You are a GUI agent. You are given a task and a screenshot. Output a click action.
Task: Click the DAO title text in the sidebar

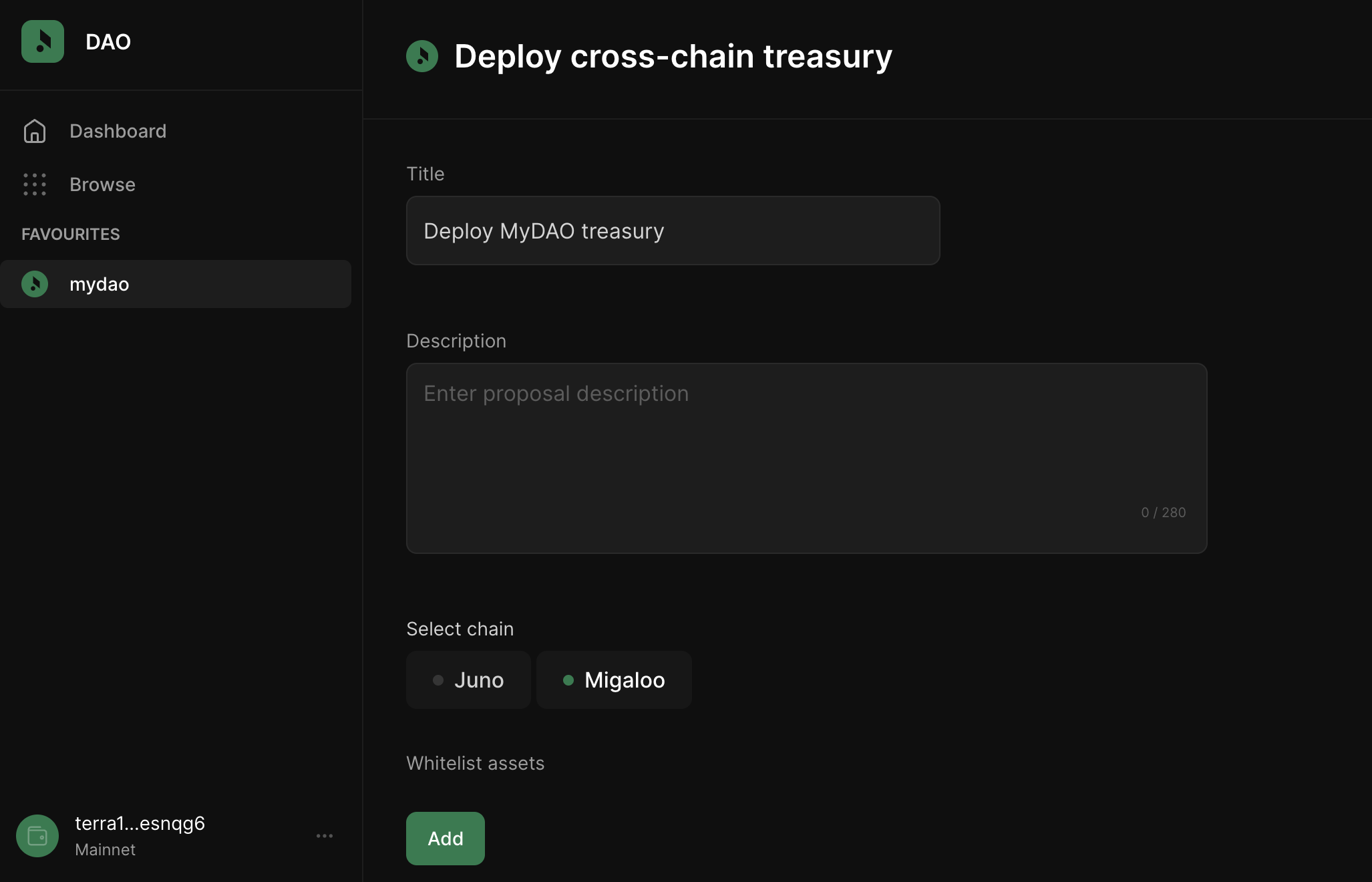[108, 42]
